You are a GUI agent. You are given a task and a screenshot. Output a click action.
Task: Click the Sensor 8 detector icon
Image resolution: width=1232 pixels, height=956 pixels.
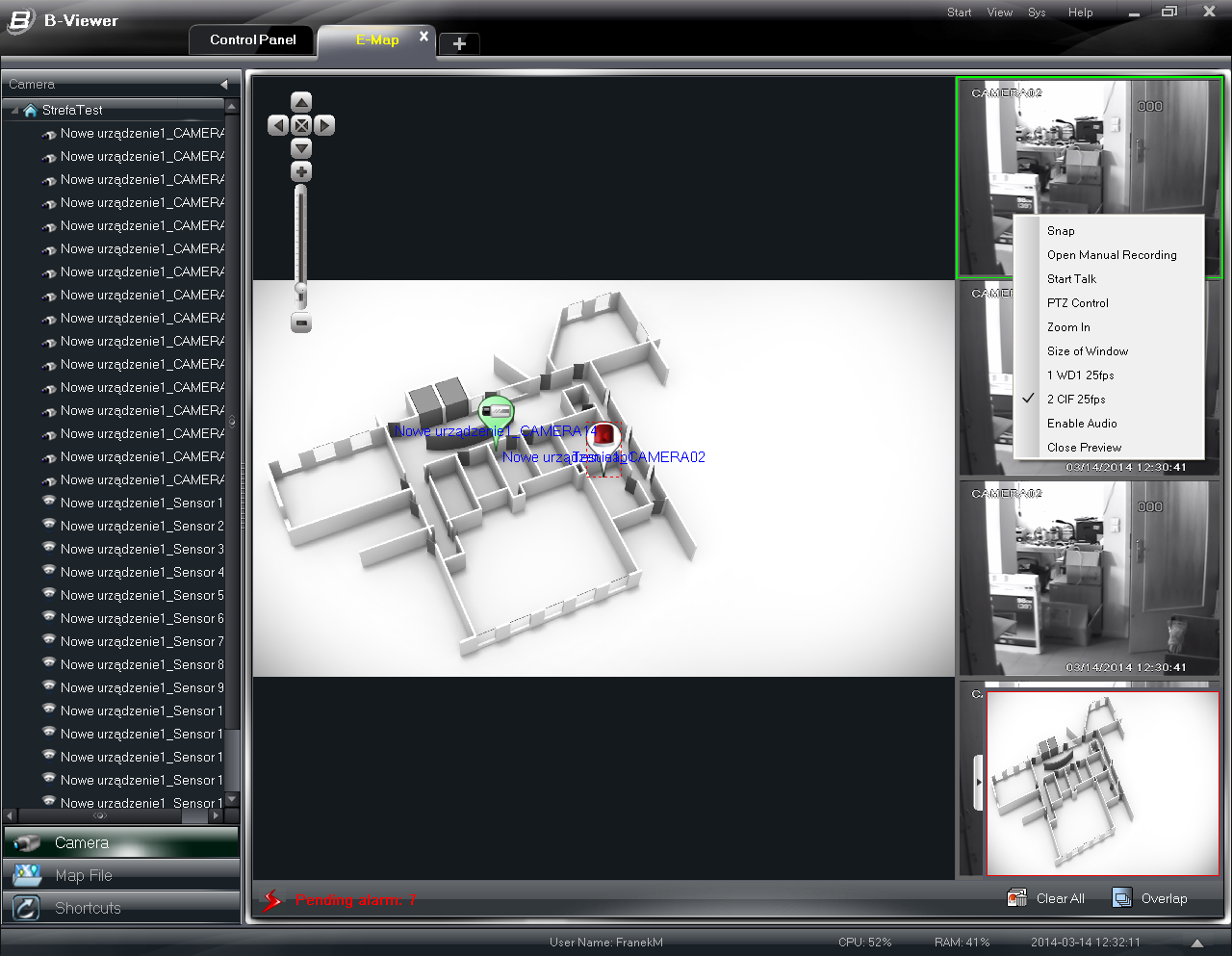coord(48,663)
